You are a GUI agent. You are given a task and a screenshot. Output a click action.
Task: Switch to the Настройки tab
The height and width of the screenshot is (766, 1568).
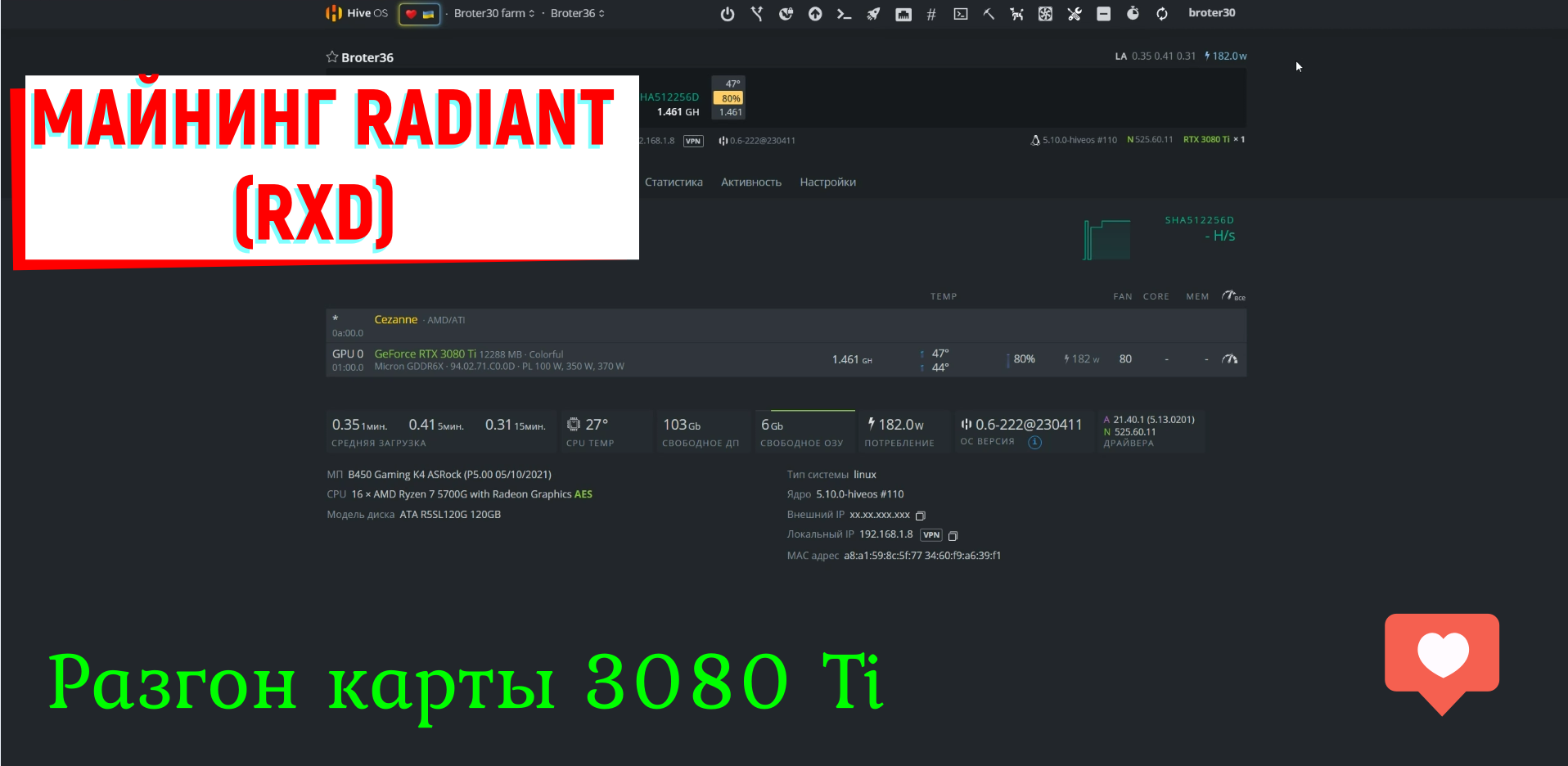[828, 182]
